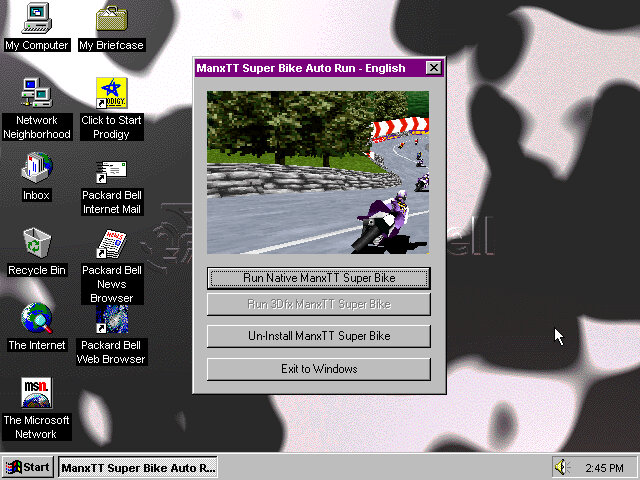The width and height of the screenshot is (640, 480).
Task: Open The Microsoft Network icon
Action: (36, 393)
